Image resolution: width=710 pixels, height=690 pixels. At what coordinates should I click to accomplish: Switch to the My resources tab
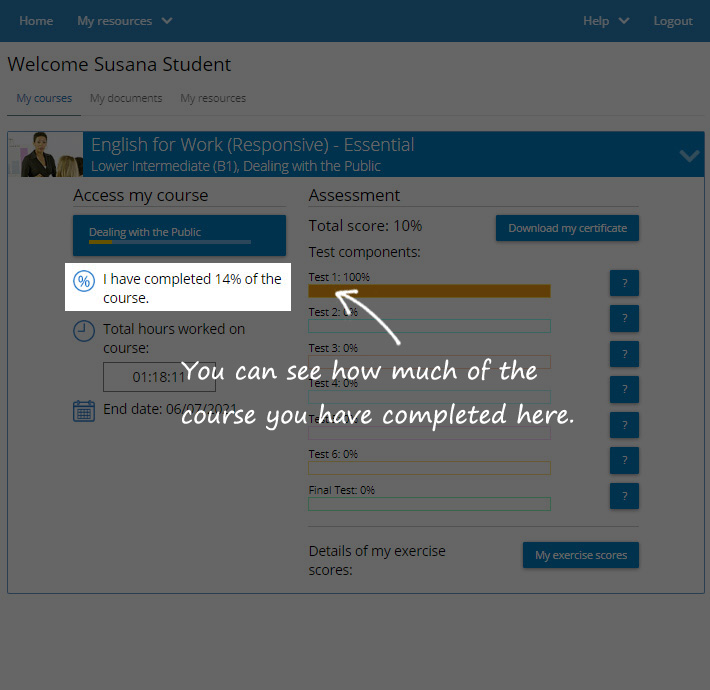(213, 98)
